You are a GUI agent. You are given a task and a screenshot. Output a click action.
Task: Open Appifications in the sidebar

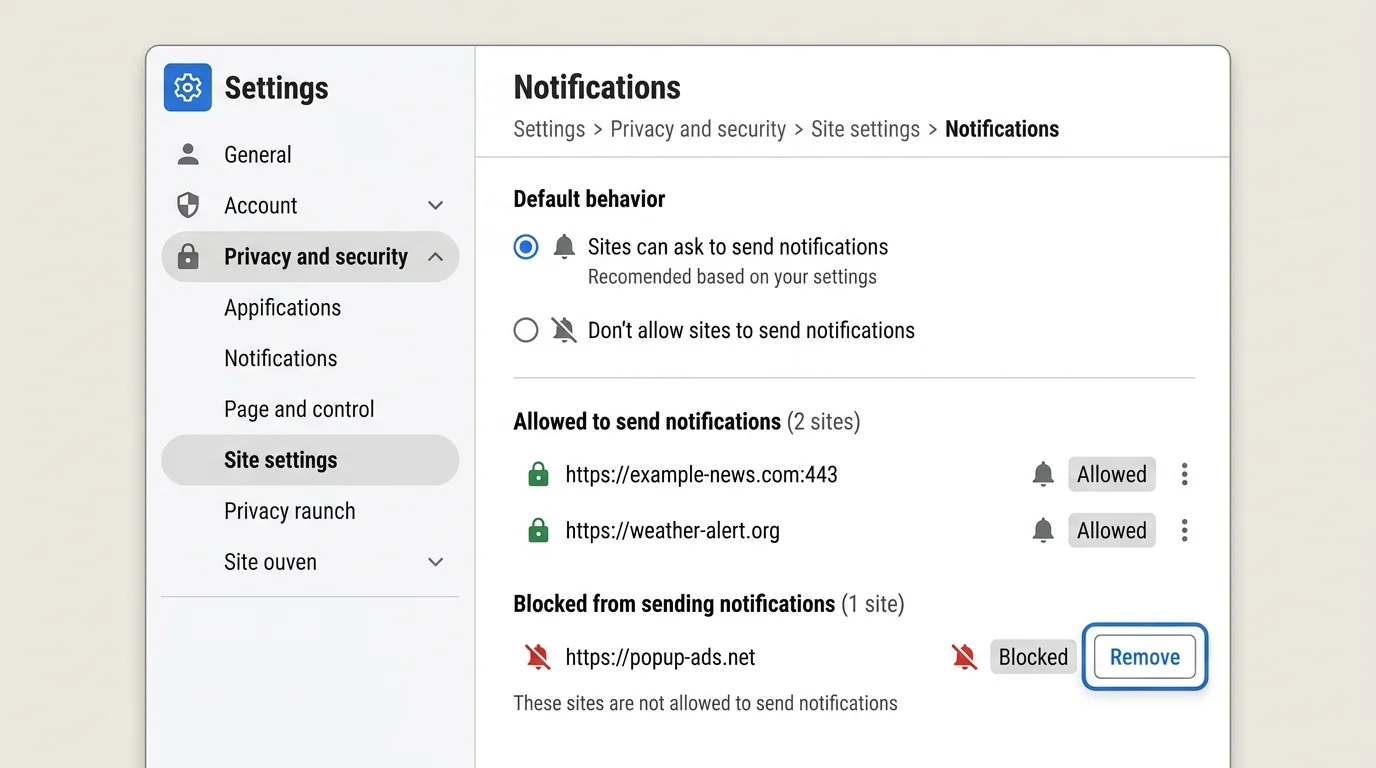point(282,307)
